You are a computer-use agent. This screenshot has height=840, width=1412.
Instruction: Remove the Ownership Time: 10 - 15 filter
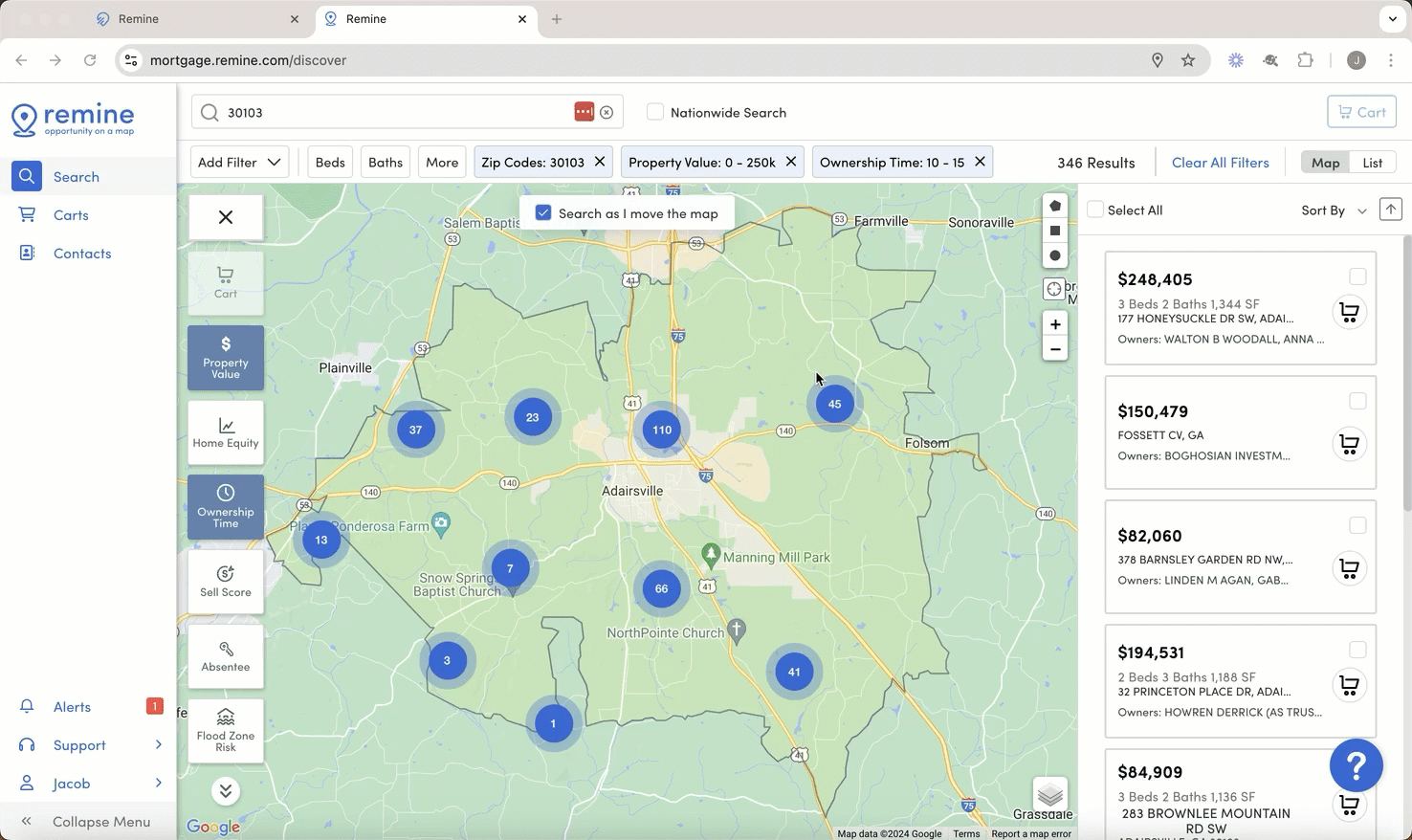coord(980,162)
